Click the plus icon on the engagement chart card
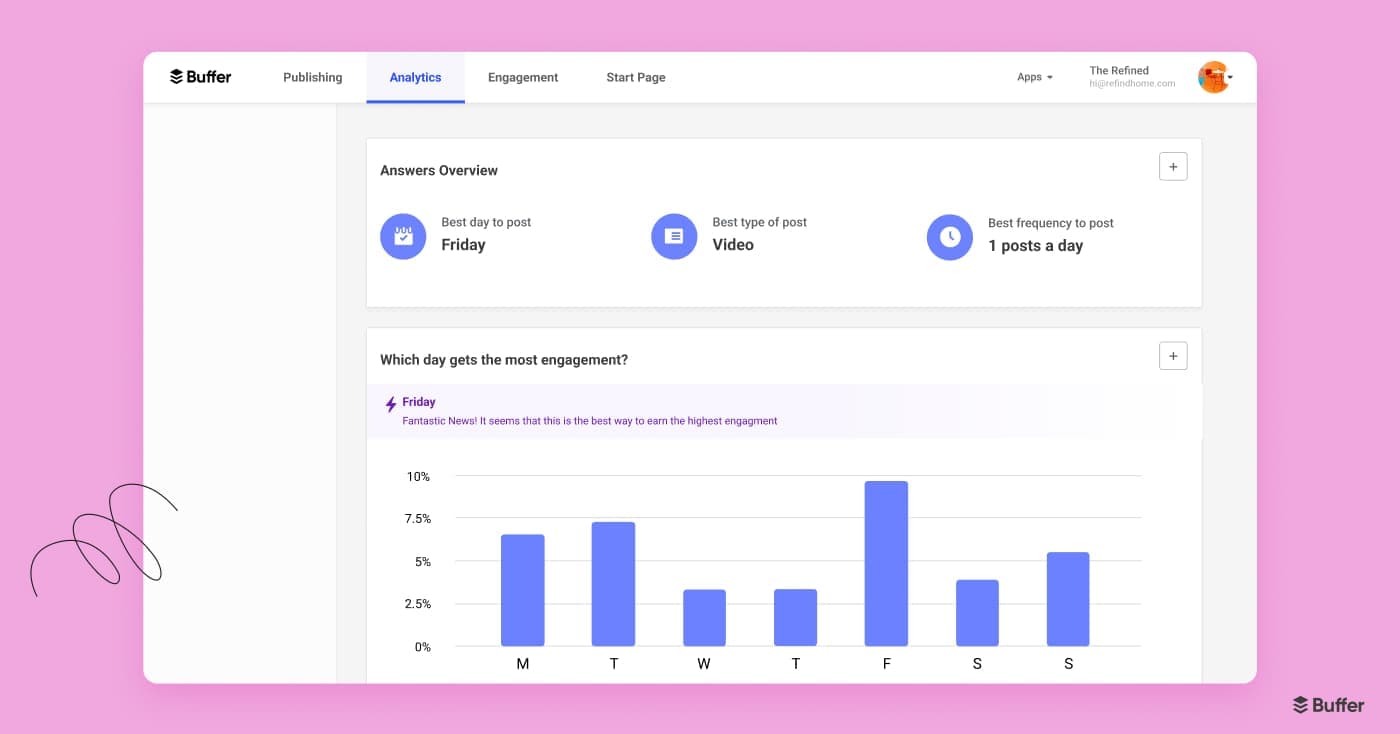This screenshot has height=734, width=1400. [1173, 355]
